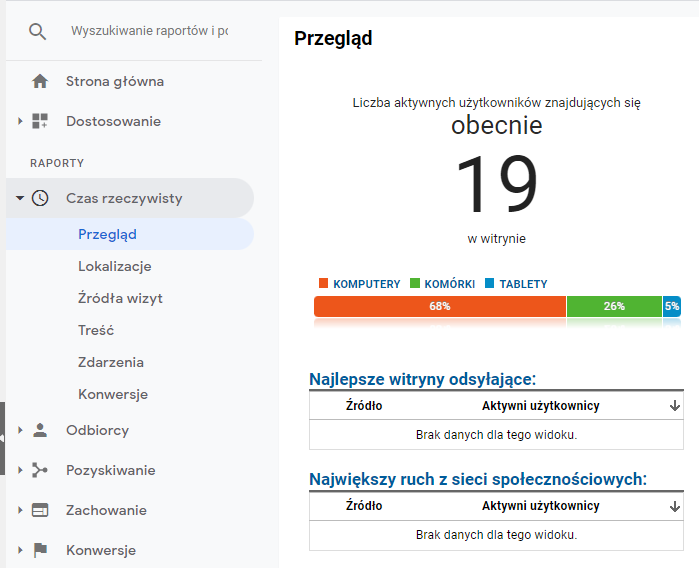This screenshot has width=699, height=568.
Task: Click the active users count 19
Action: tap(497, 184)
